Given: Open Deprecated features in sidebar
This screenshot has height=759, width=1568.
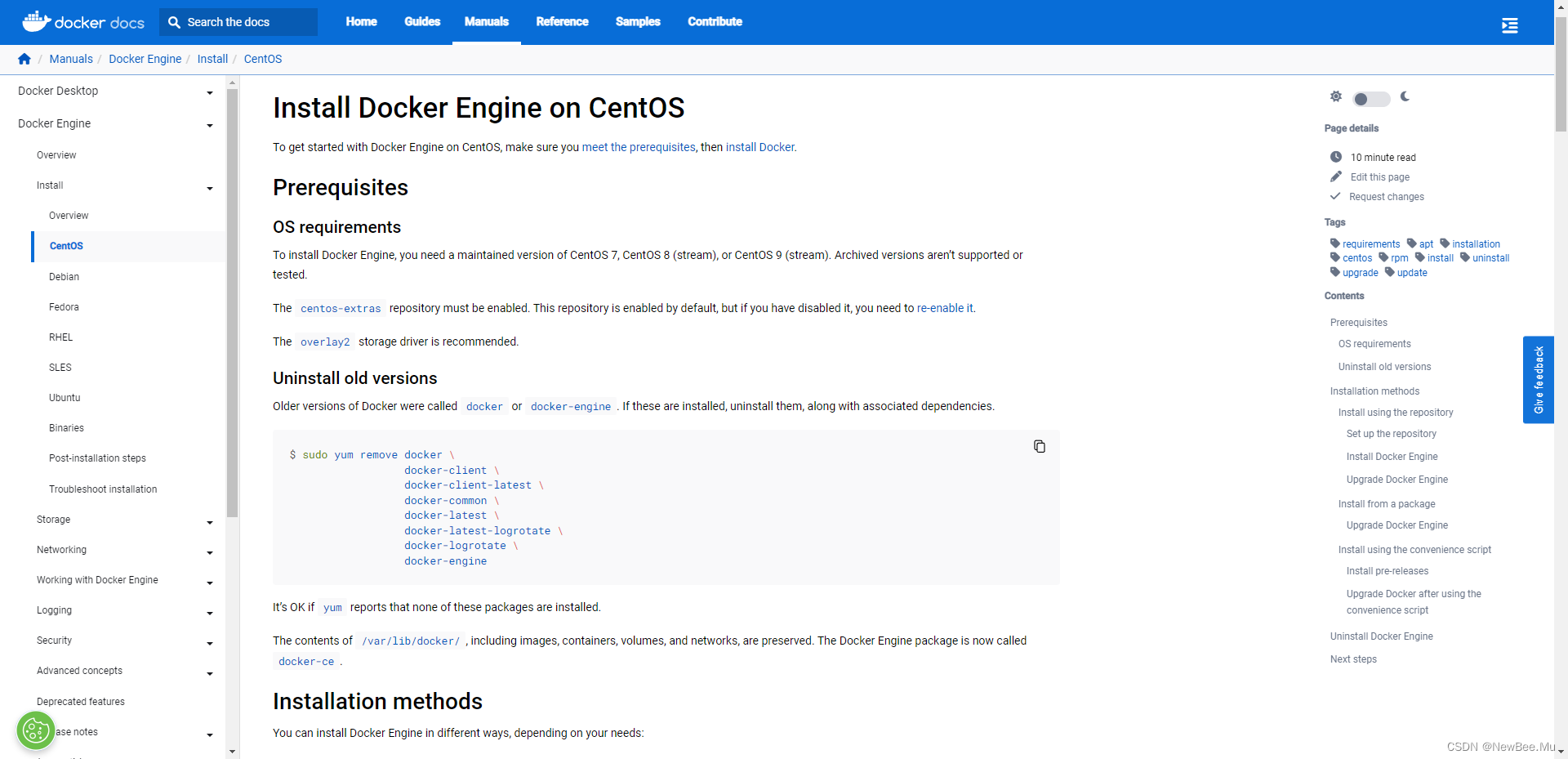Looking at the screenshot, I should click(x=81, y=702).
